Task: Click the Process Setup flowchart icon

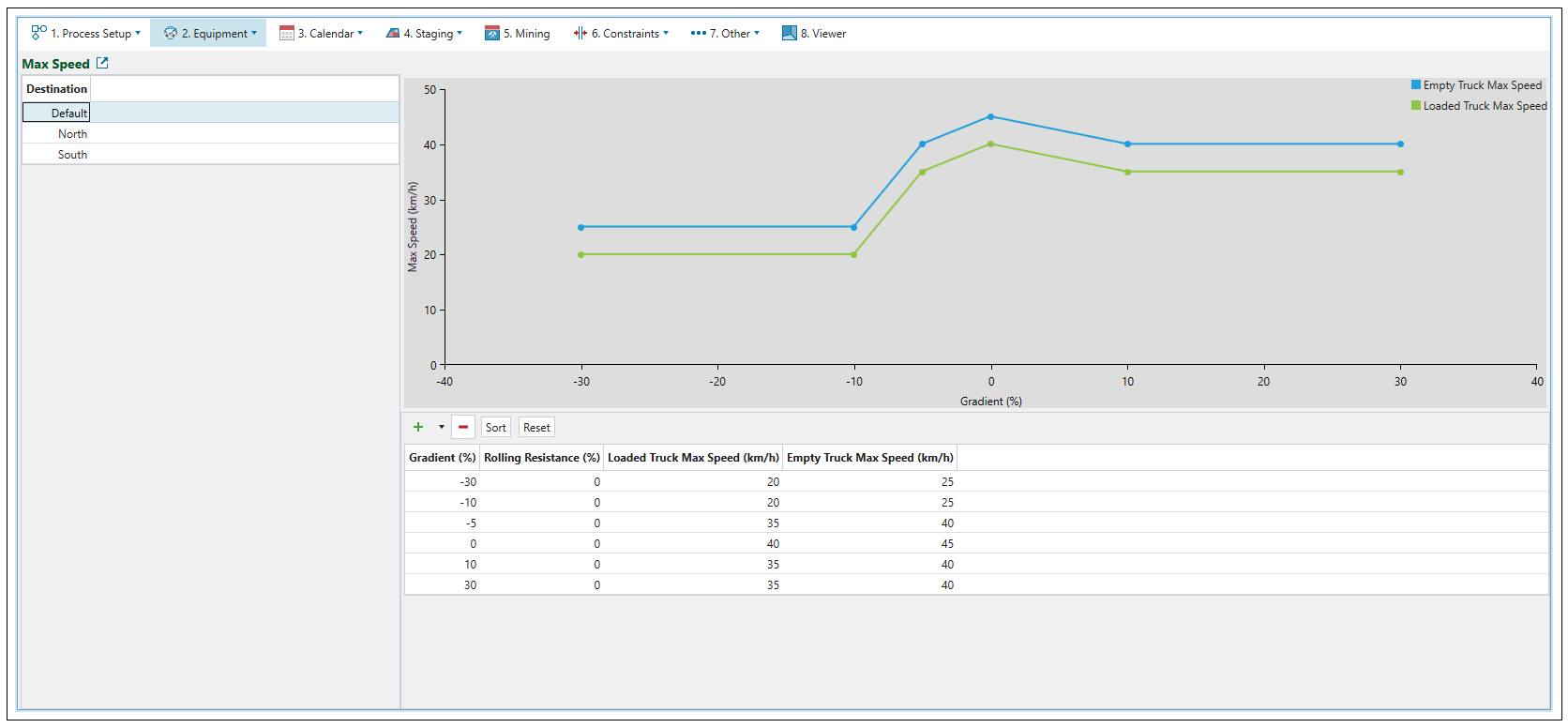Action: (x=38, y=33)
